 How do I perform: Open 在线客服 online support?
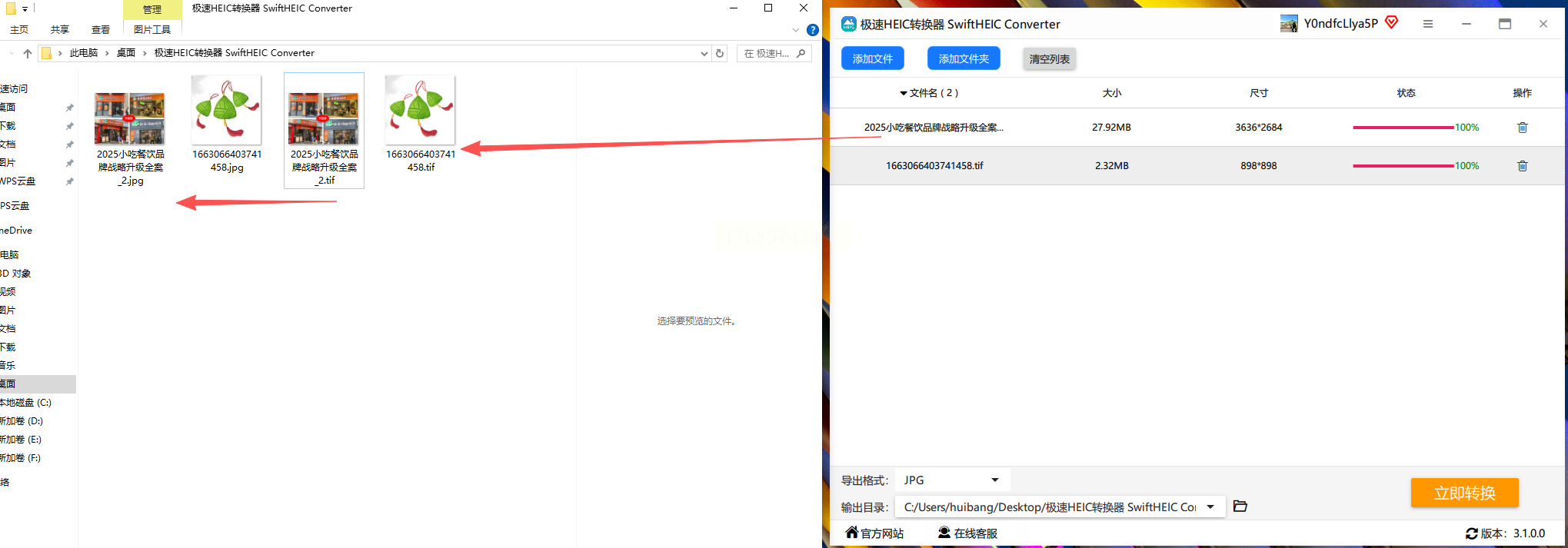tap(967, 533)
